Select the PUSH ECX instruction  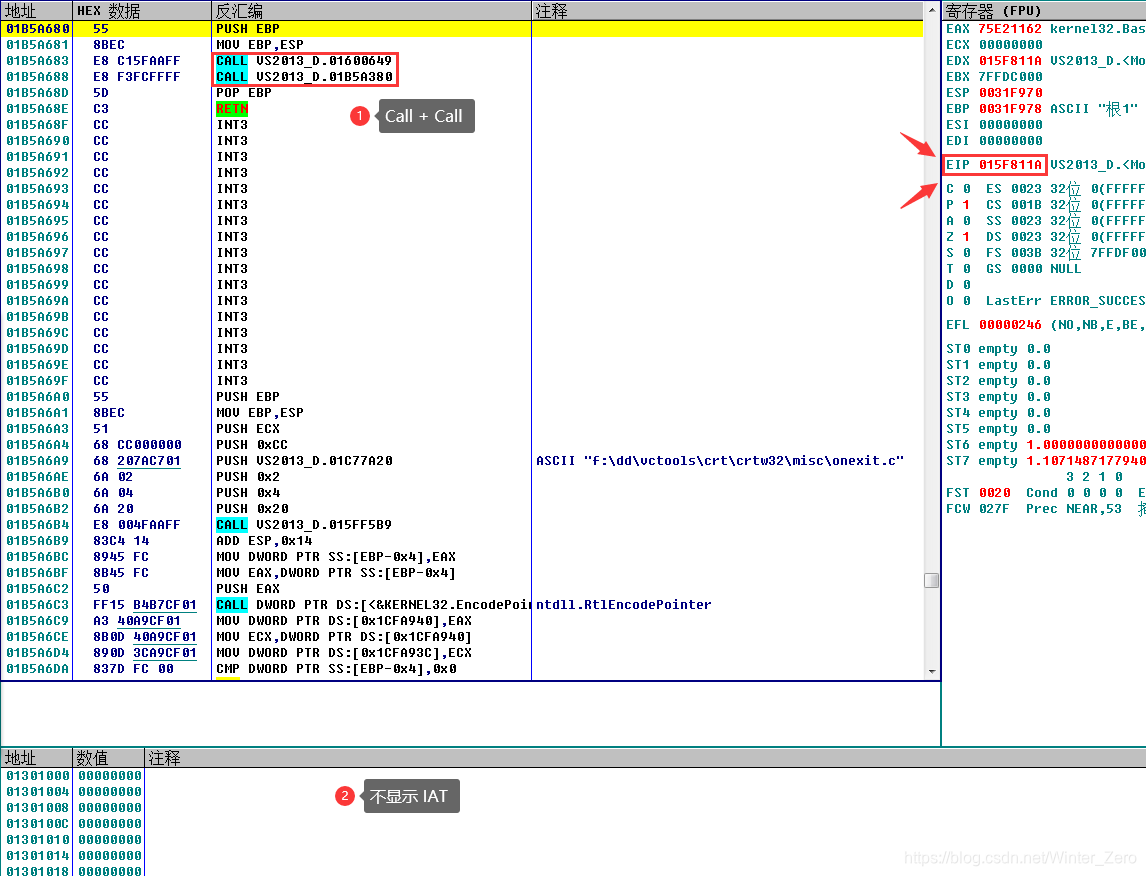tap(248, 429)
